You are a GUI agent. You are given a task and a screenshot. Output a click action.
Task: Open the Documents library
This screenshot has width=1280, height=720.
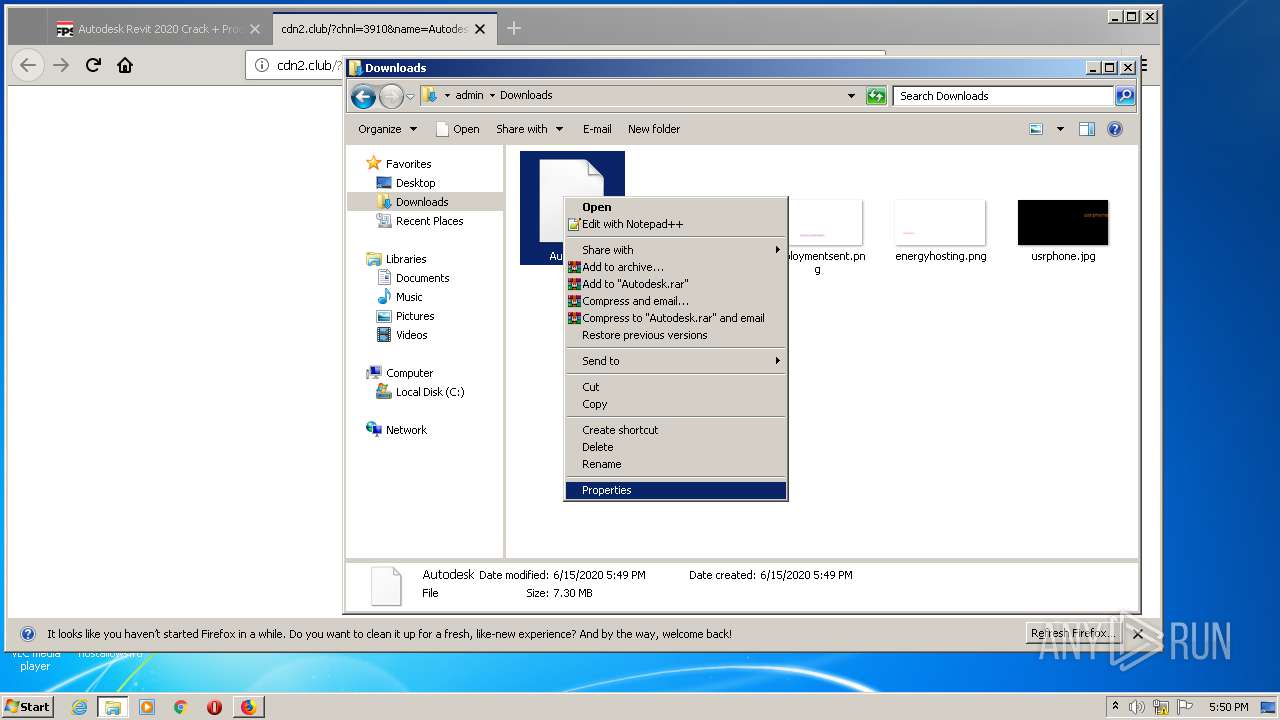tap(413, 278)
